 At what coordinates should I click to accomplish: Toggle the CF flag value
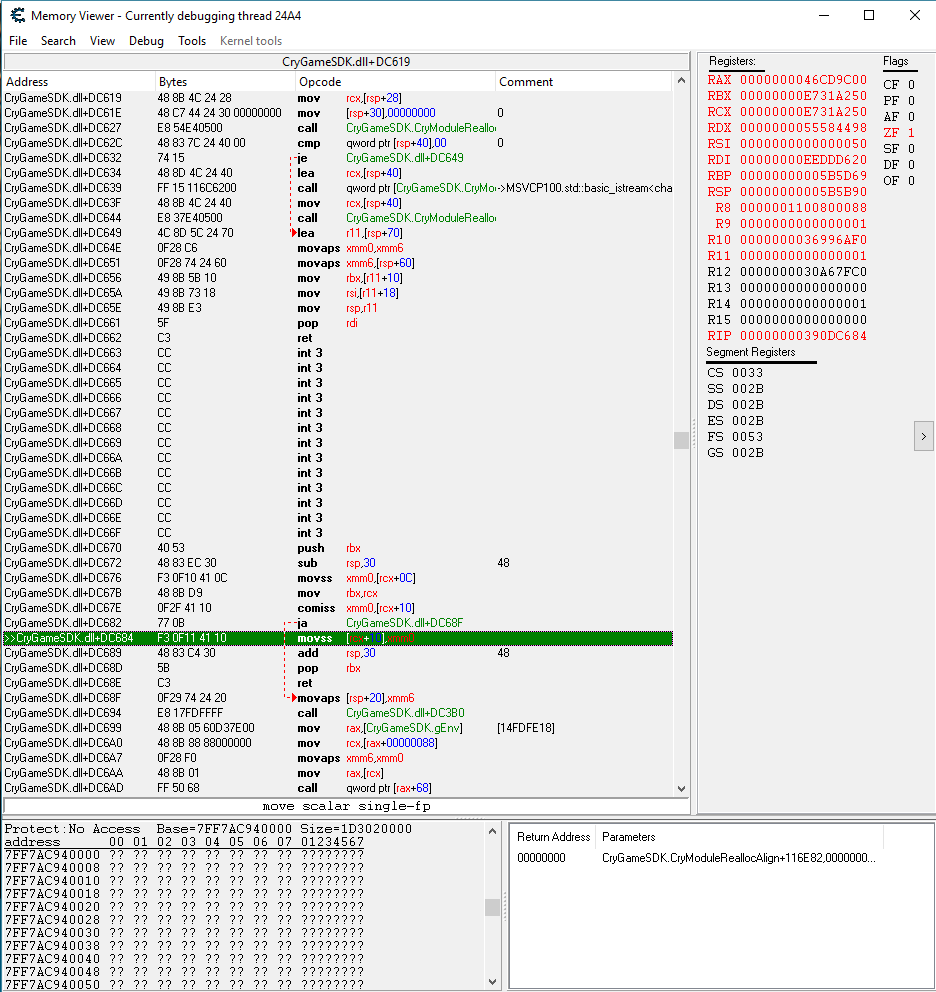click(910, 85)
